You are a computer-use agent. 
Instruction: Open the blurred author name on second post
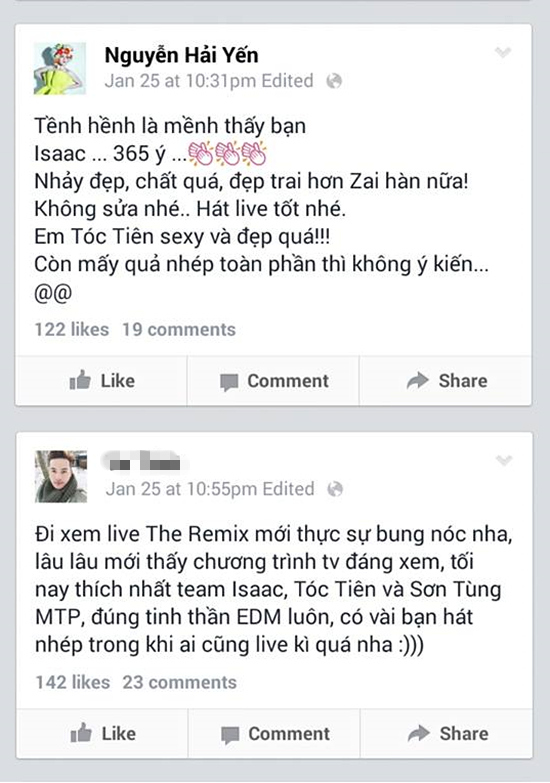pos(145,461)
